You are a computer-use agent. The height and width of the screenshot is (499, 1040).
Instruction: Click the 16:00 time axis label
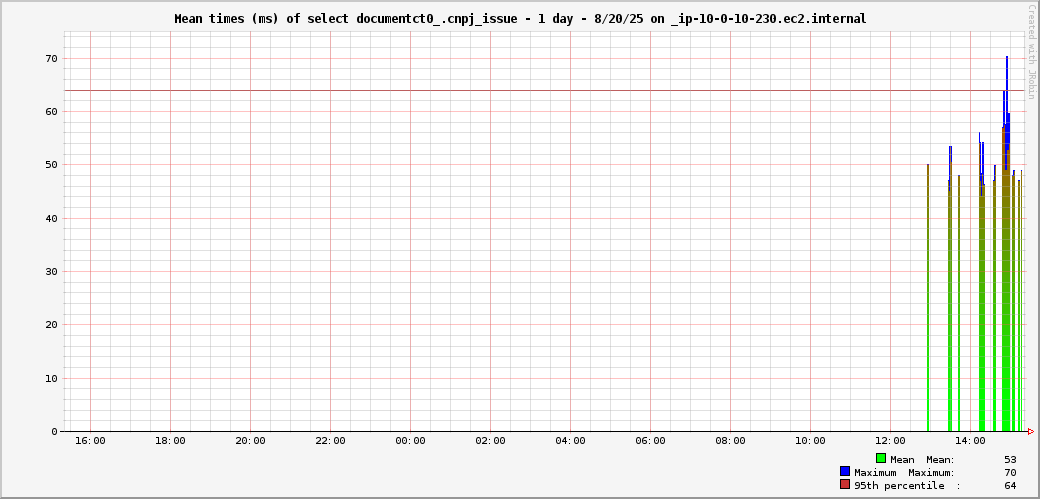[x=90, y=441]
